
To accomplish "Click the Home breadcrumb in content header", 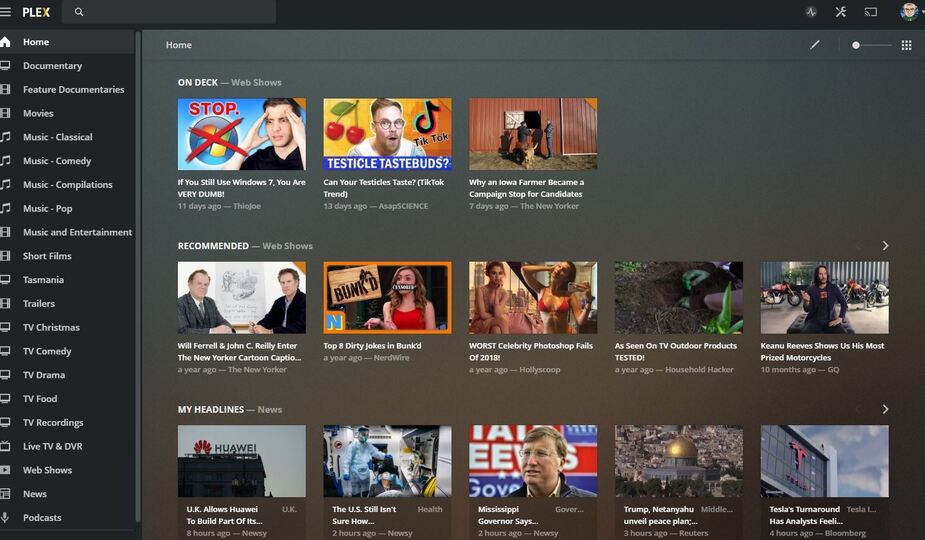I will 179,45.
